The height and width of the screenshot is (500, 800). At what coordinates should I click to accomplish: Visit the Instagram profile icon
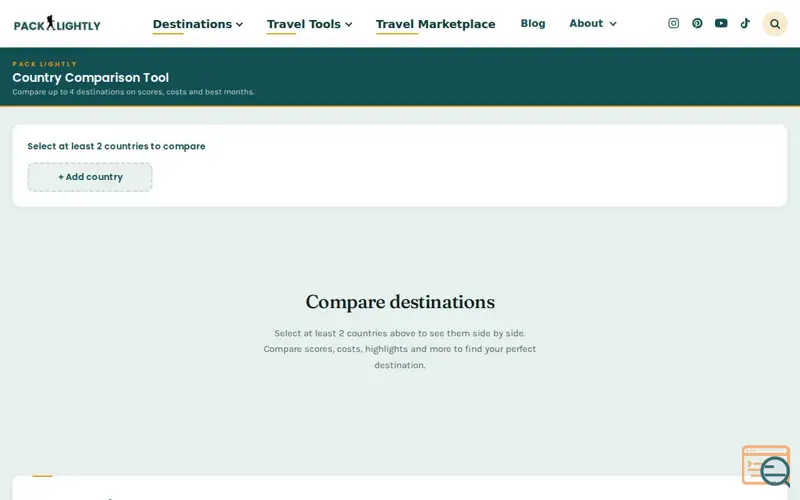(x=673, y=23)
